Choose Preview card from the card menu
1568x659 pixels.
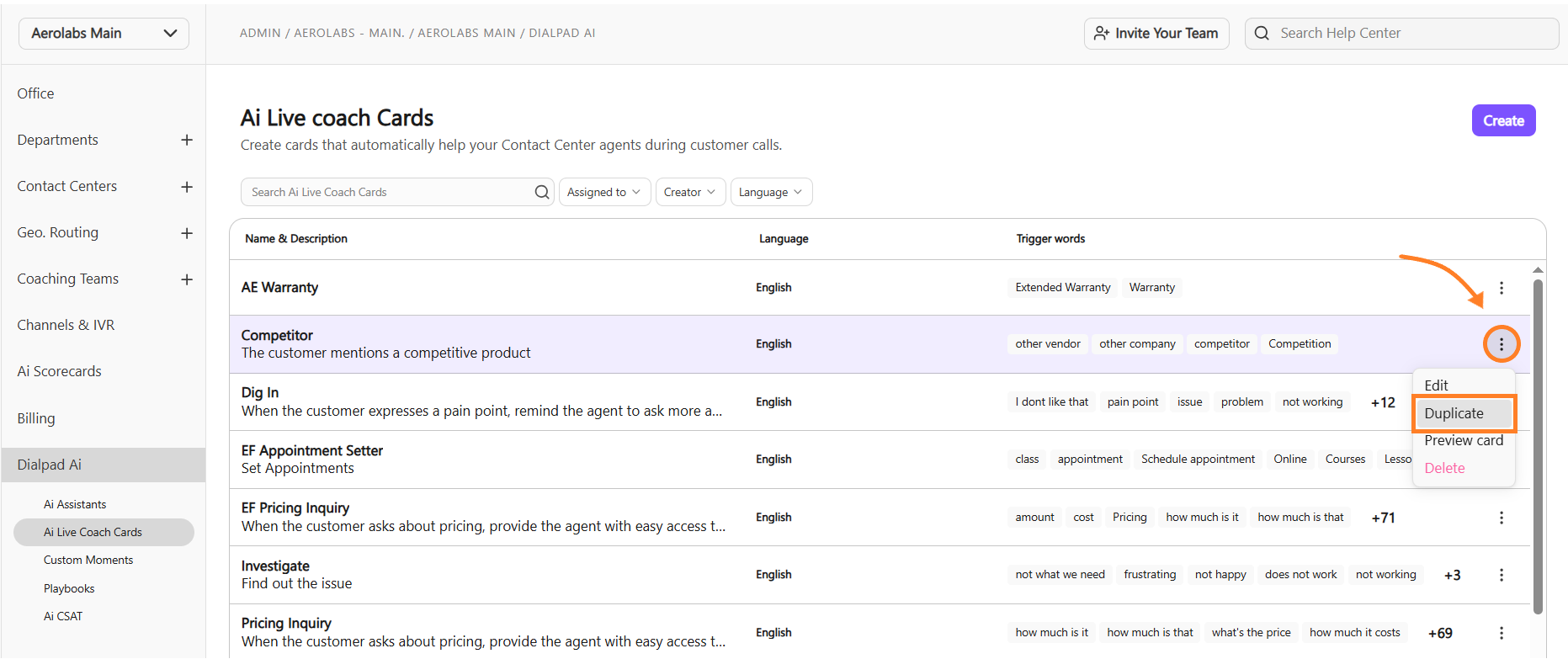point(1464,440)
